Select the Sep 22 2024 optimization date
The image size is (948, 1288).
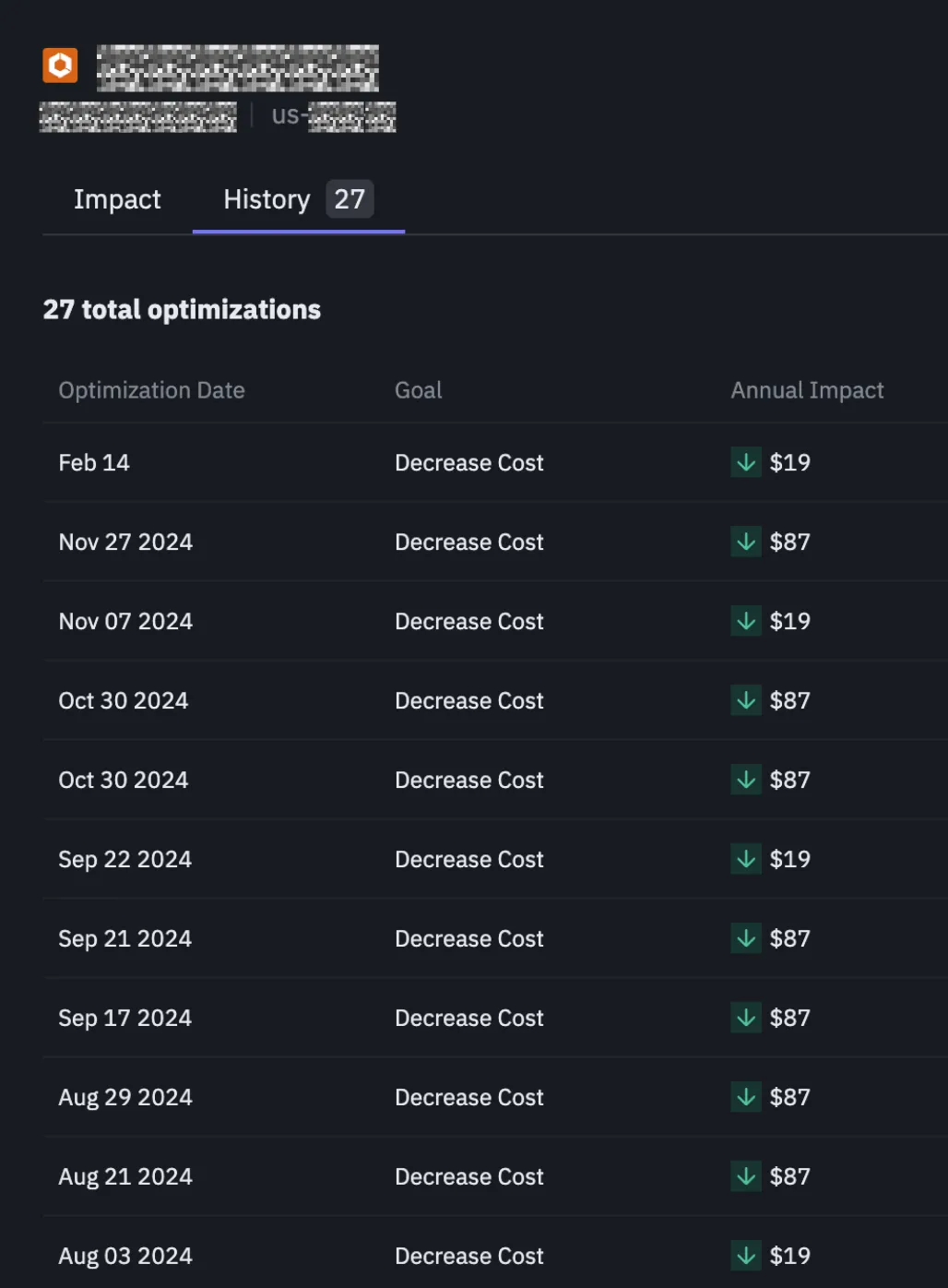[124, 859]
